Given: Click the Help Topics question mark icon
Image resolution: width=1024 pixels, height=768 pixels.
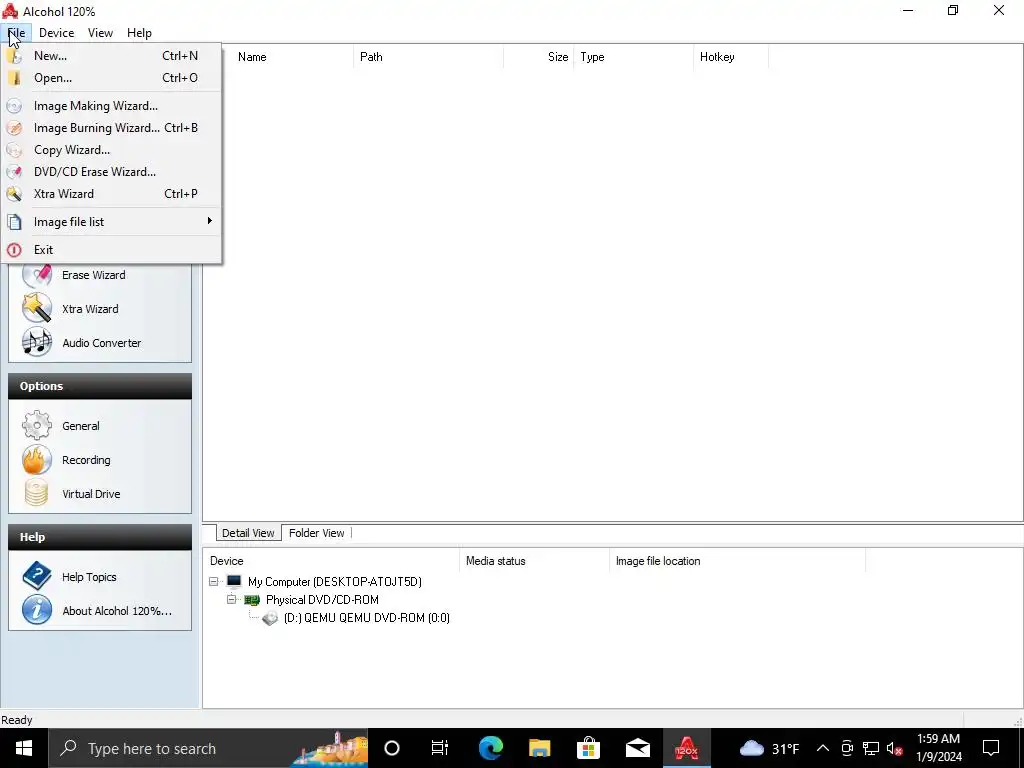Looking at the screenshot, I should point(37,576).
